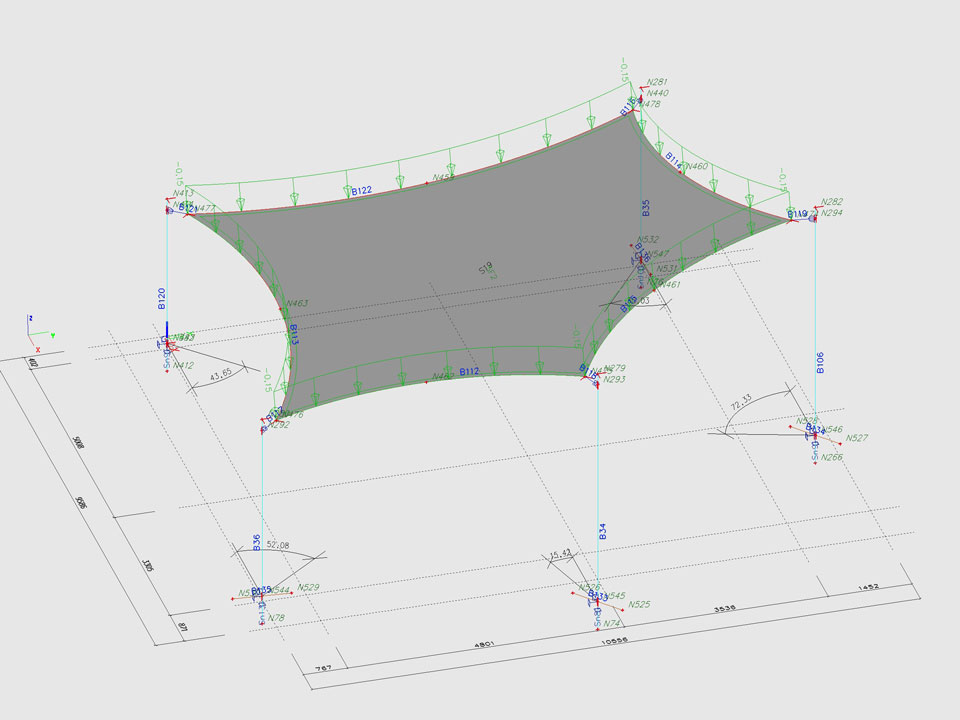
Task: Click node label N412 near support
Action: 183,366
